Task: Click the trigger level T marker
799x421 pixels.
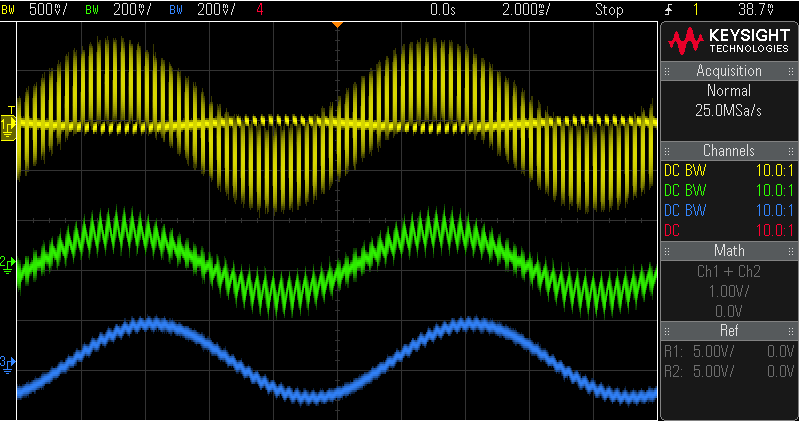Action: pyautogui.click(x=11, y=109)
